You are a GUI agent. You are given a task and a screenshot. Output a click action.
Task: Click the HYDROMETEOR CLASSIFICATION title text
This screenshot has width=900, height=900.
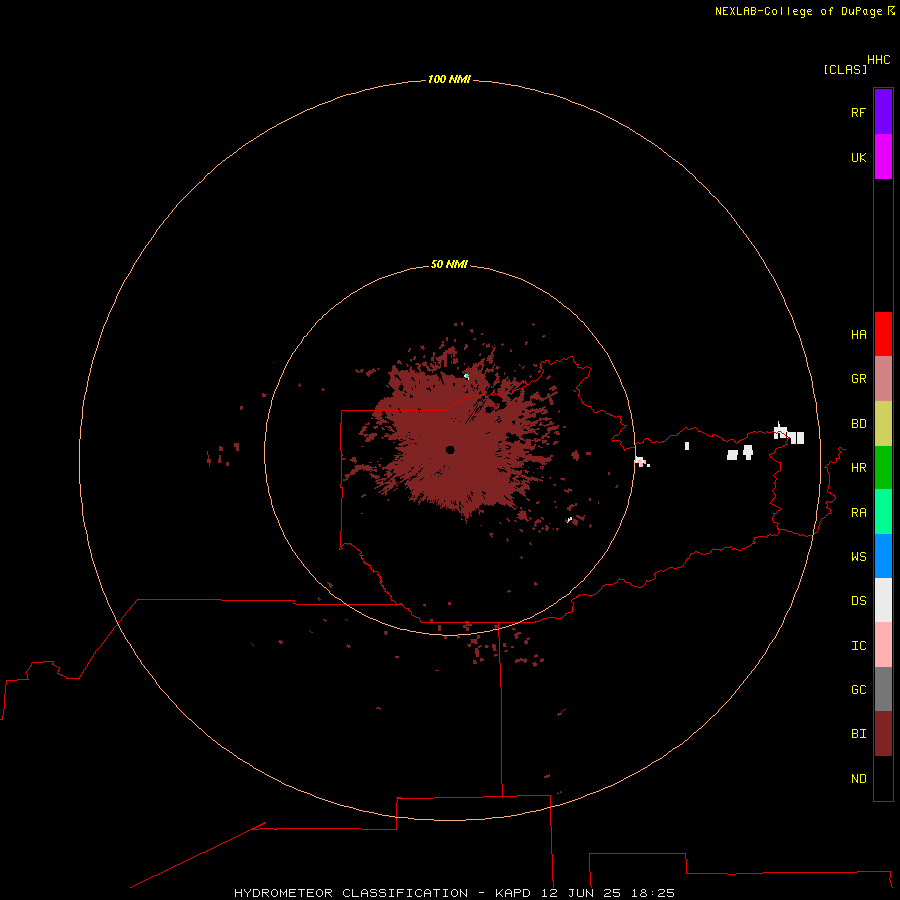pyautogui.click(x=351, y=893)
